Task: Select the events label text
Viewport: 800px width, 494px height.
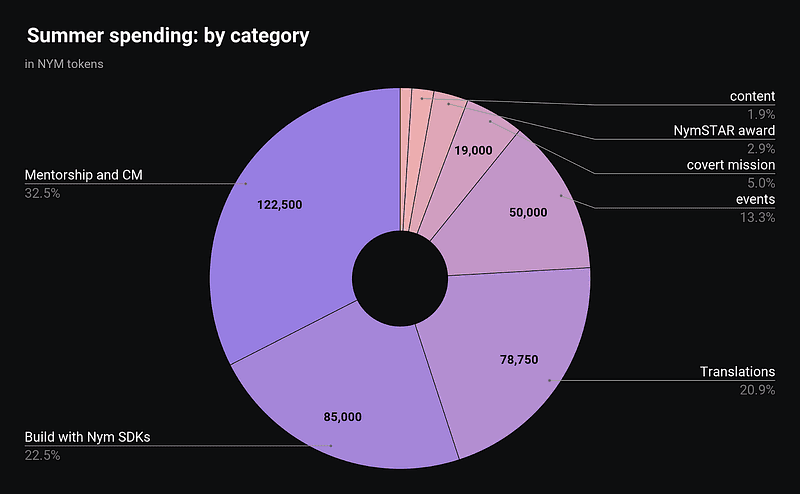Action: pyautogui.click(x=756, y=201)
